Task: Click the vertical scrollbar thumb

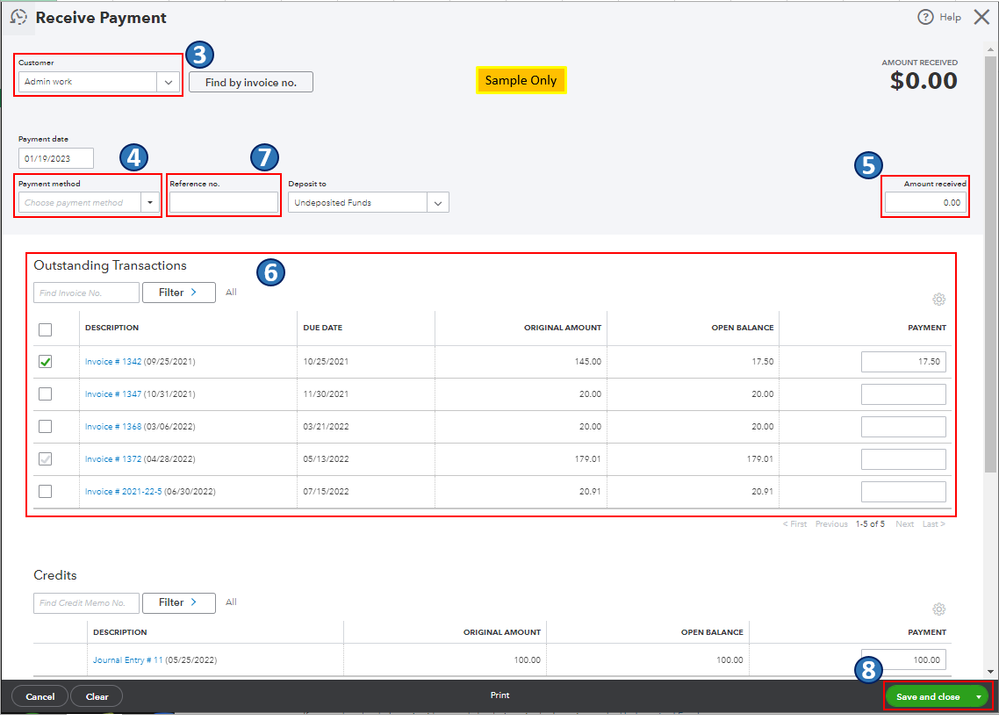Action: [990, 264]
